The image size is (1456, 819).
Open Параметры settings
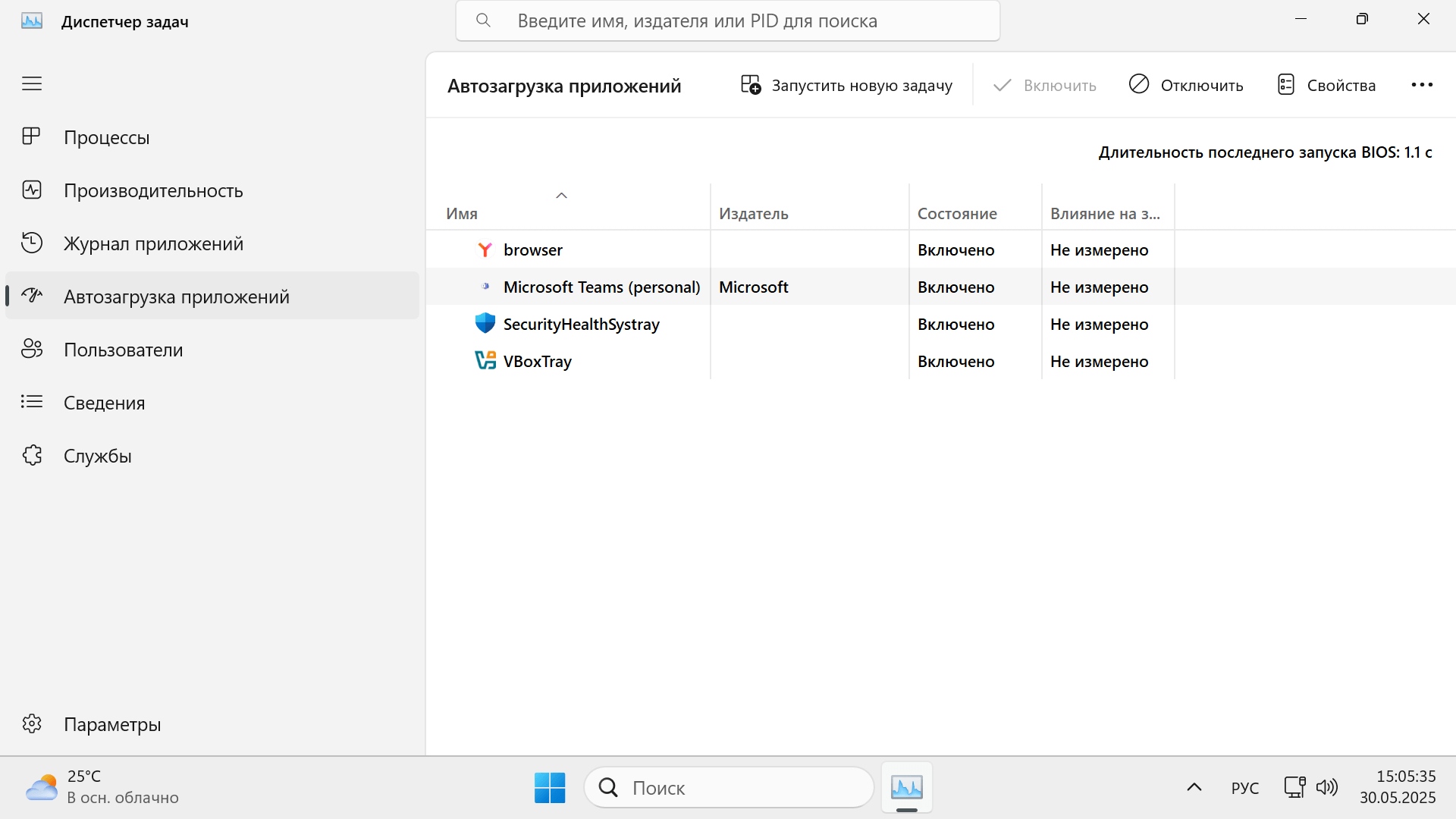tap(111, 724)
